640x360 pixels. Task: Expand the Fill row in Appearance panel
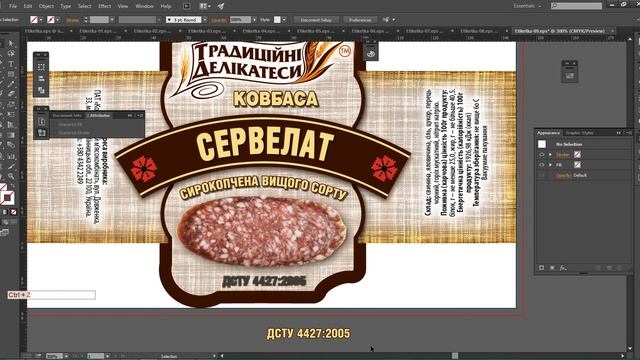click(550, 165)
